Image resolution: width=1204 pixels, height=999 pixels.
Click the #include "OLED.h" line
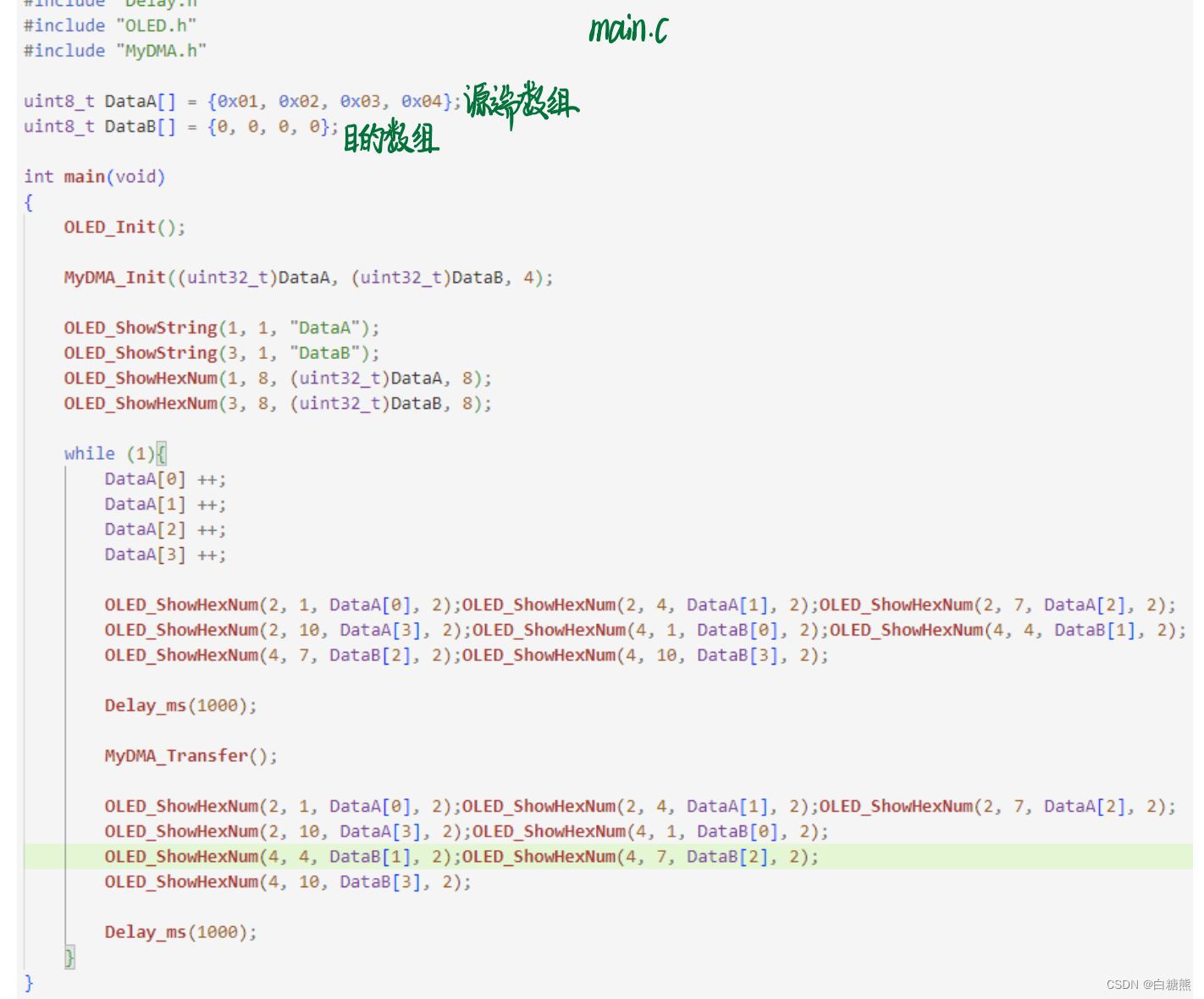point(110,25)
